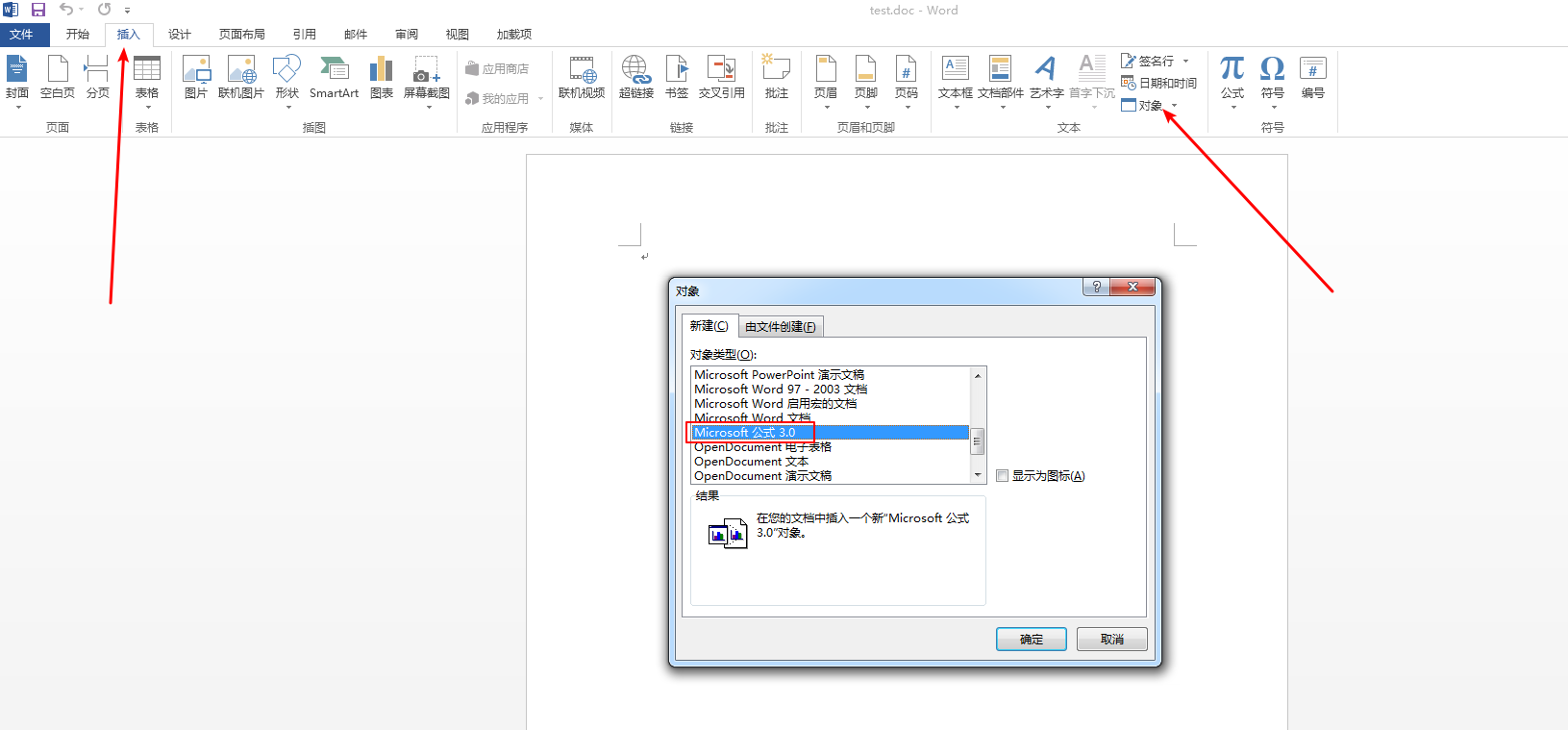Open the Shapes (形状) gallery
The image size is (1568, 730).
(287, 82)
